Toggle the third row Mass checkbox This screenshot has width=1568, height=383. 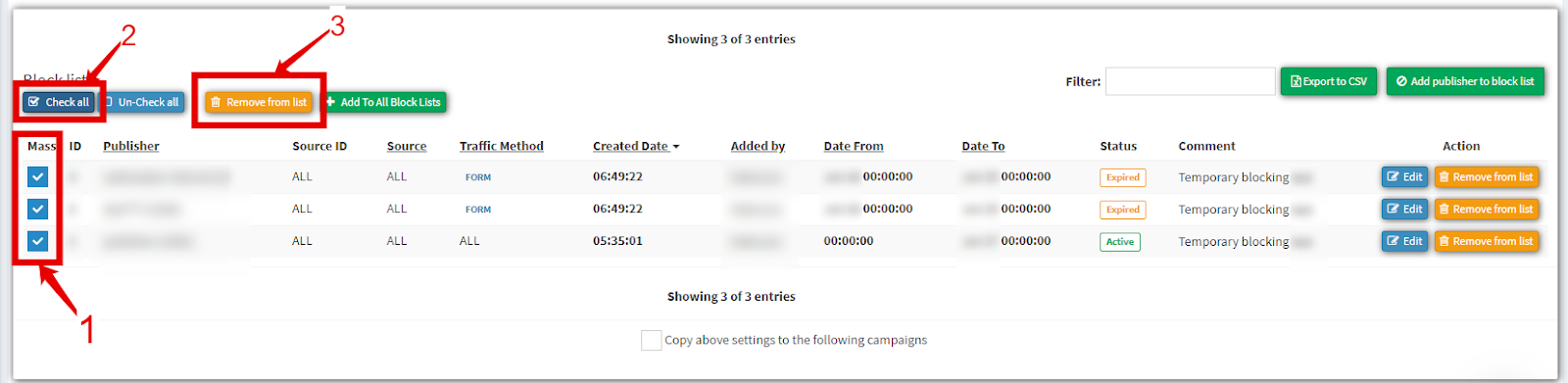37,241
